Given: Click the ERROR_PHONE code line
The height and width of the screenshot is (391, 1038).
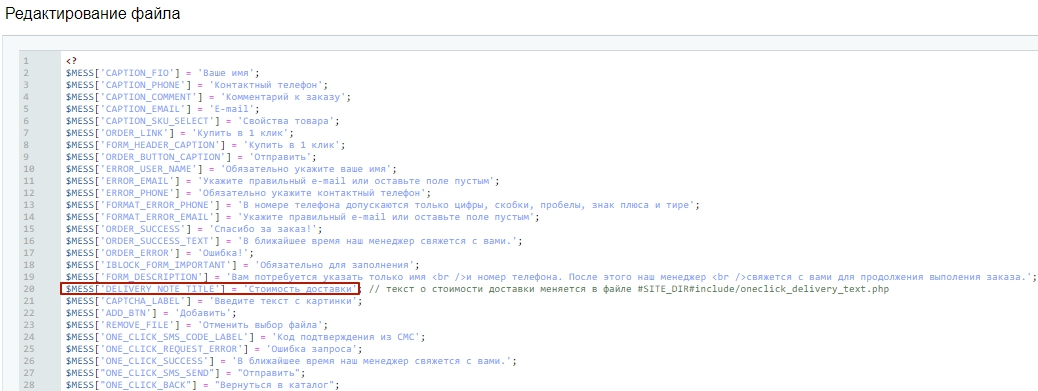Looking at the screenshot, I should 248,193.
